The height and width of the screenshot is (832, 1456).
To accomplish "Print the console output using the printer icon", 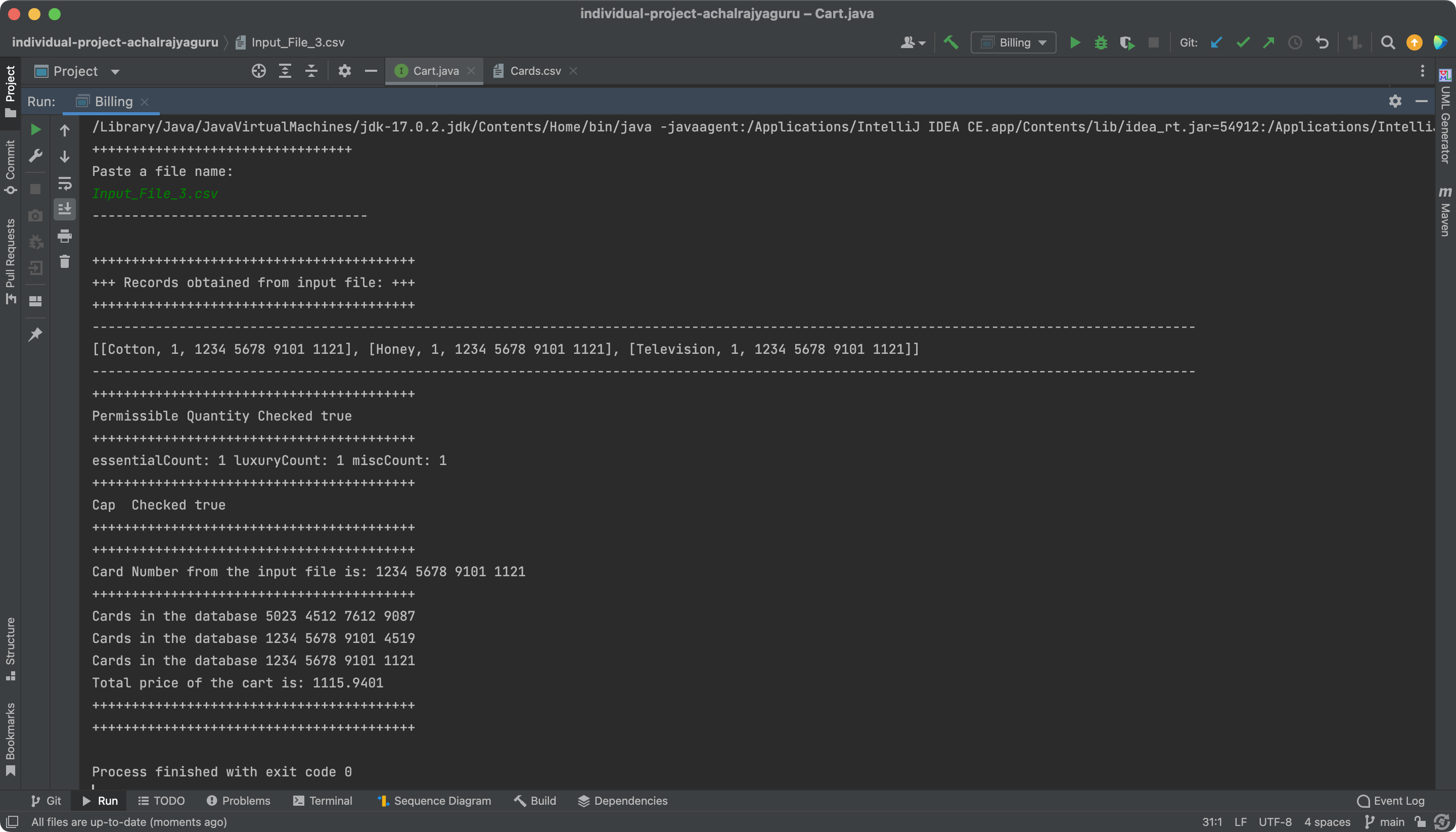I will point(65,236).
